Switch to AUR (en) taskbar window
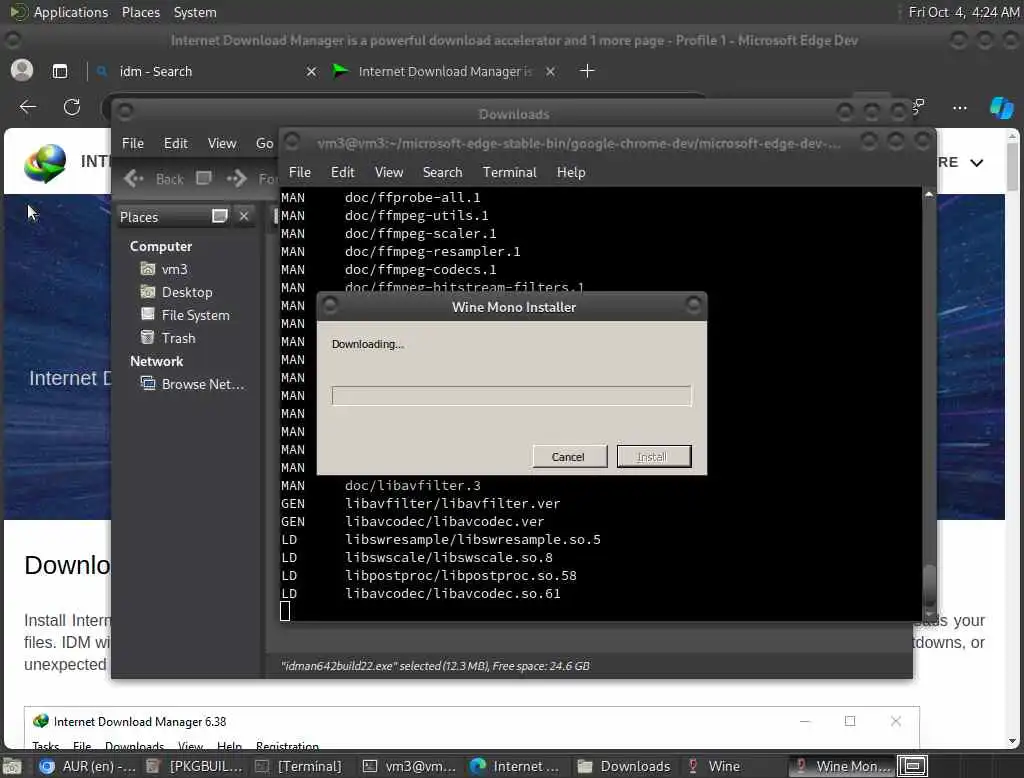 click(x=87, y=766)
